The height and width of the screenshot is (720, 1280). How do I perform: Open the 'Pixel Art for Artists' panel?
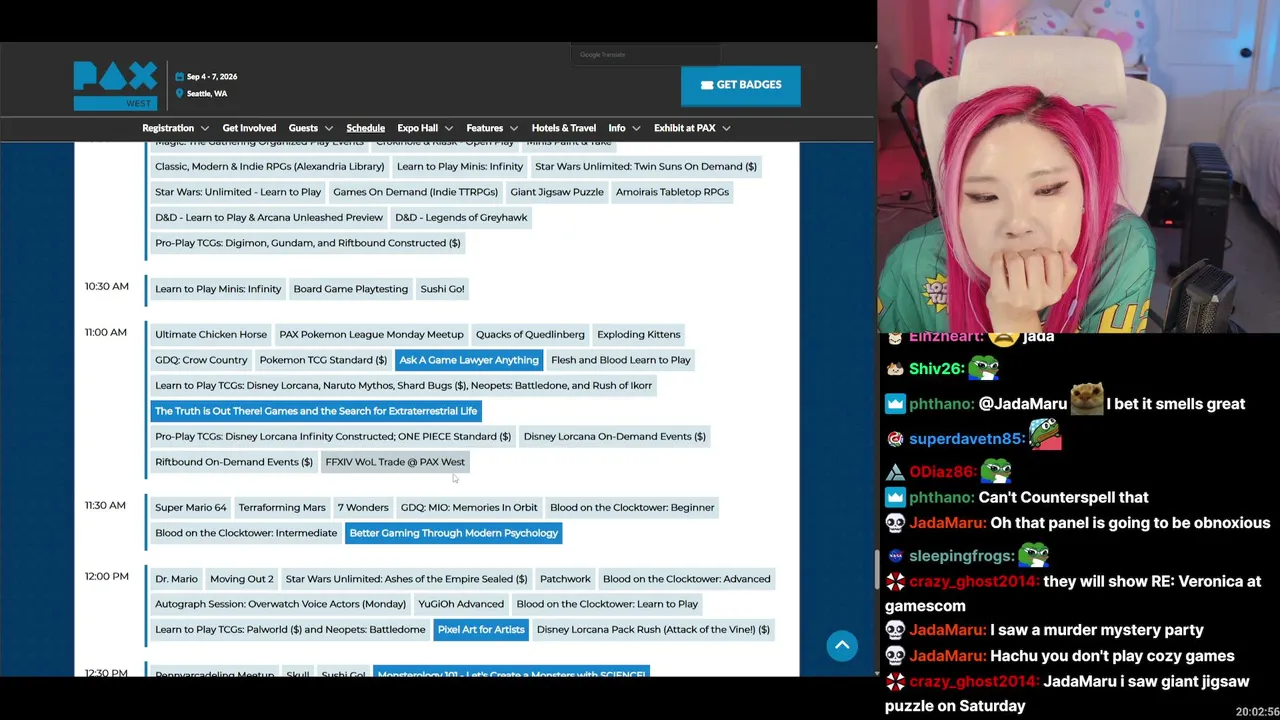[x=481, y=629]
